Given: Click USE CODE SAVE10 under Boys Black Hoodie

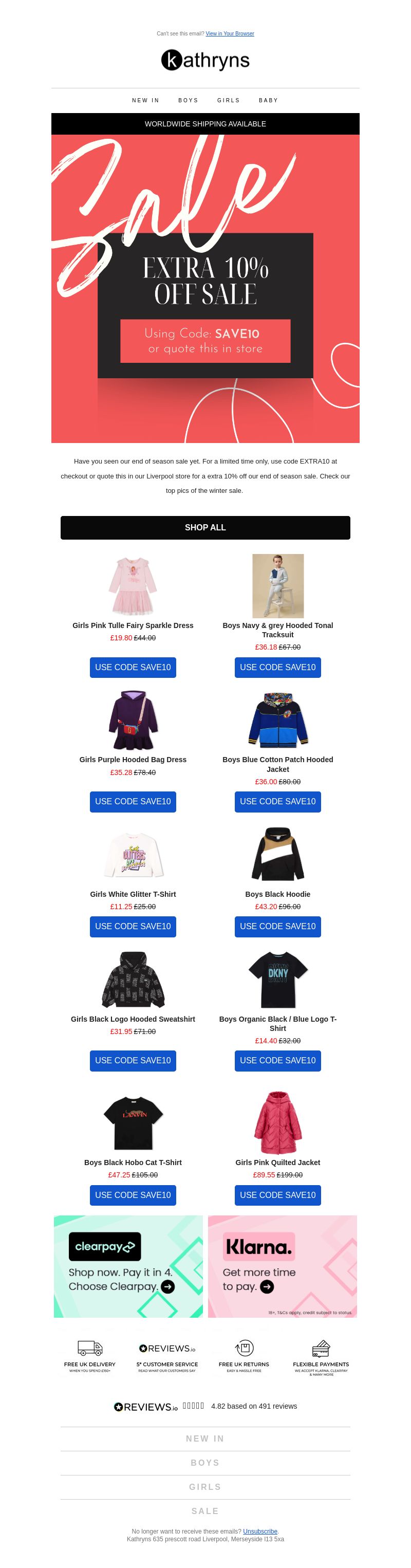Looking at the screenshot, I should [277, 926].
